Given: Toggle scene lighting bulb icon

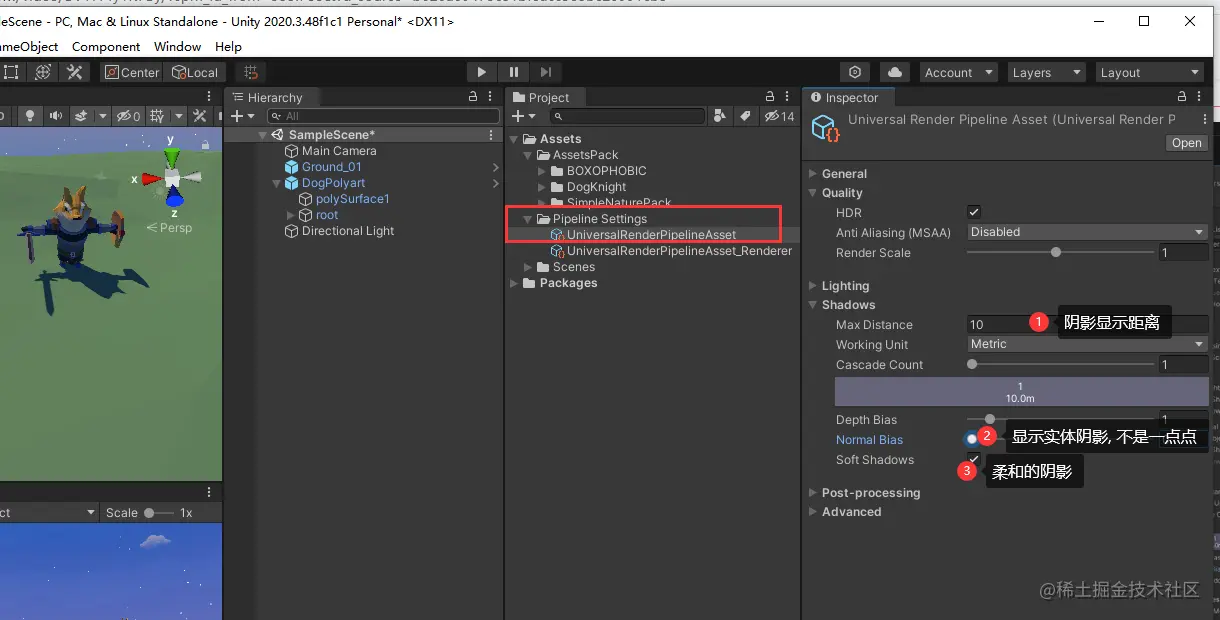Looking at the screenshot, I should [x=30, y=116].
